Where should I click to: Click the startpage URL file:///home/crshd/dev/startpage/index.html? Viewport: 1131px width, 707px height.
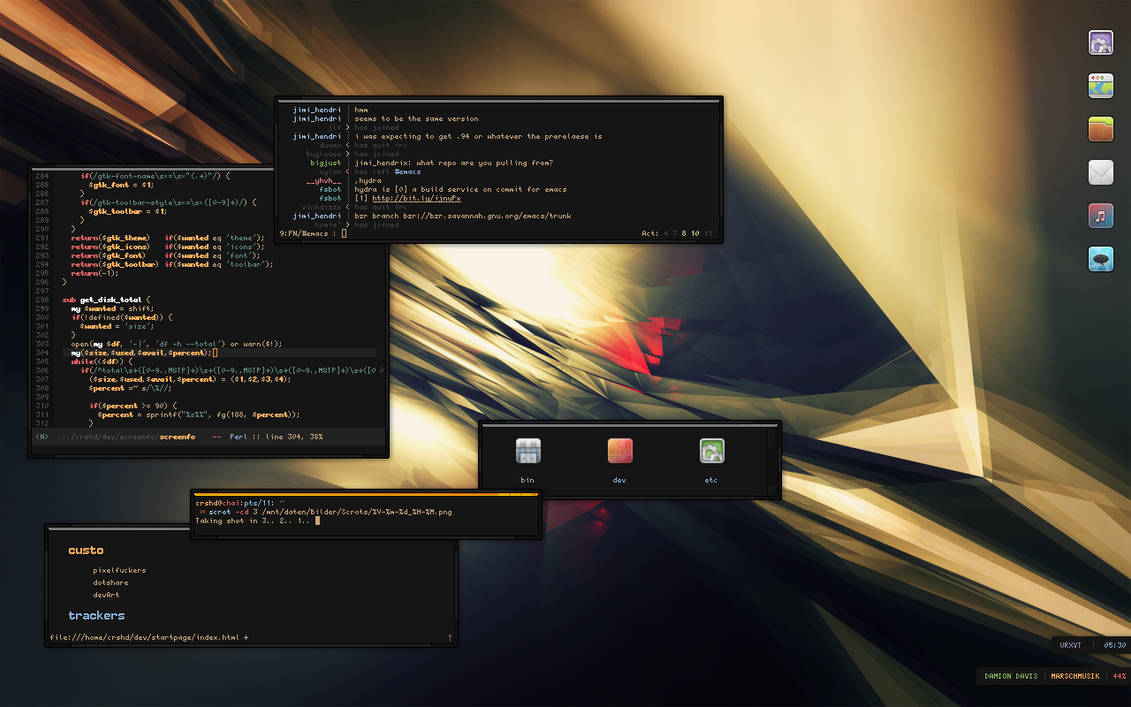pyautogui.click(x=144, y=637)
